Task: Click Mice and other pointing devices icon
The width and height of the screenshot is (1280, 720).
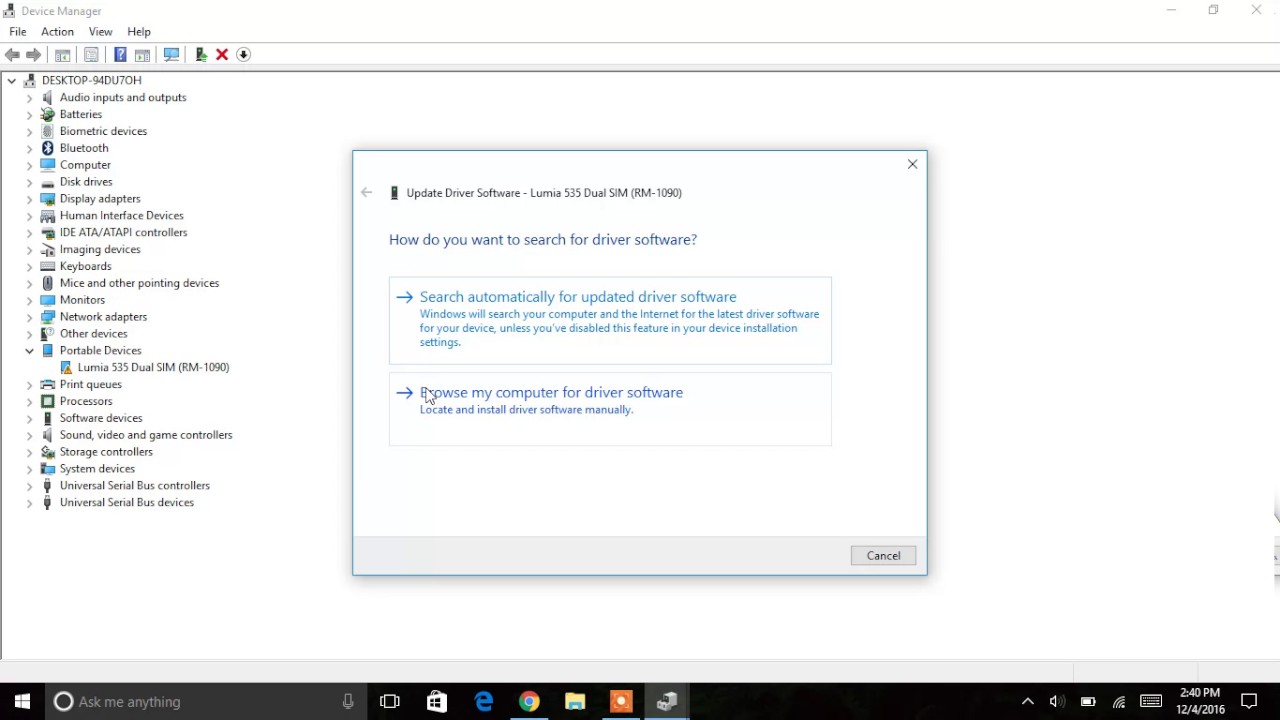Action: click(47, 283)
